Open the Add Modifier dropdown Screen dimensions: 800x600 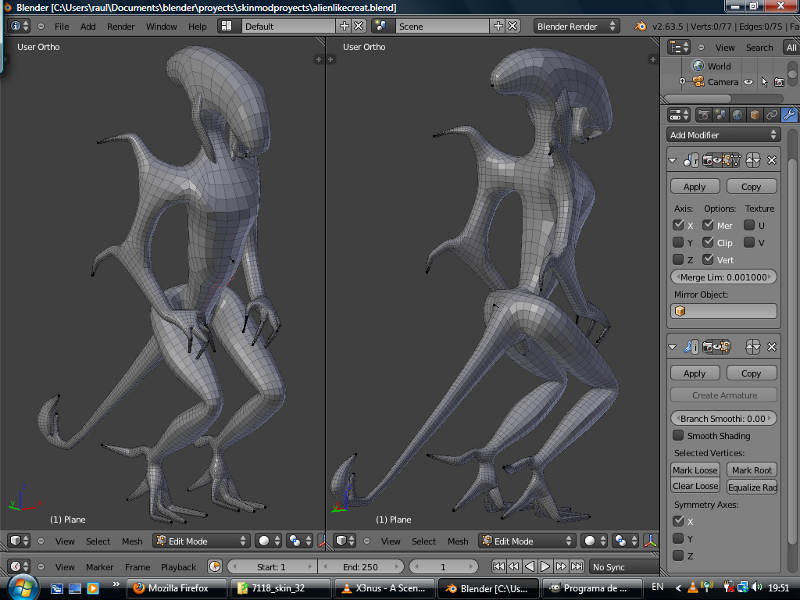tap(723, 135)
